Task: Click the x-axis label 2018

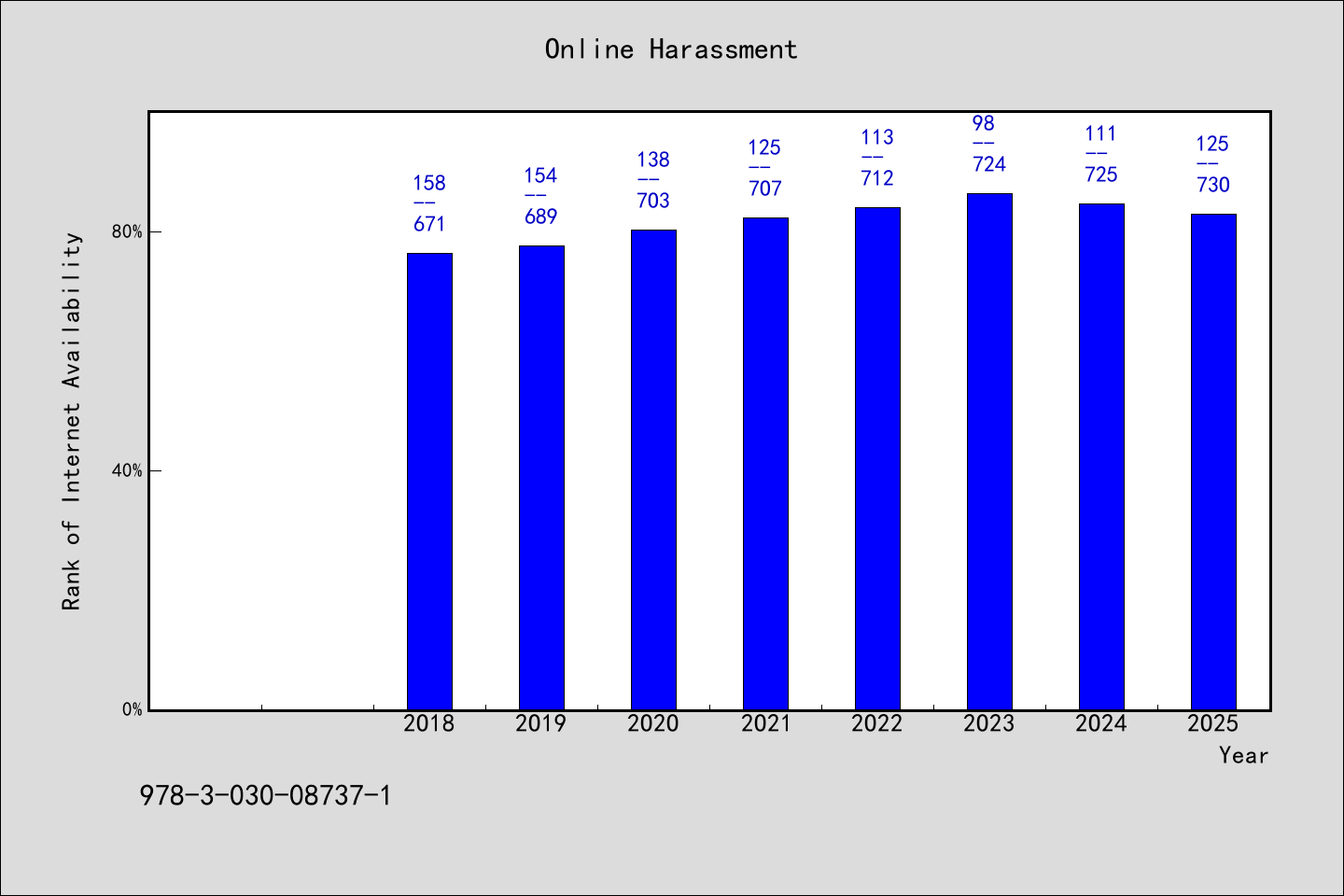Action: coord(429,724)
